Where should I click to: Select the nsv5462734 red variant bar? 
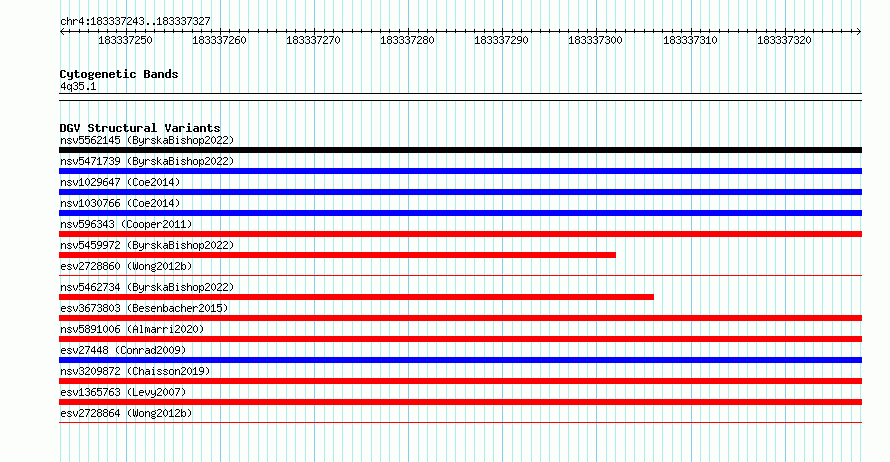356,297
